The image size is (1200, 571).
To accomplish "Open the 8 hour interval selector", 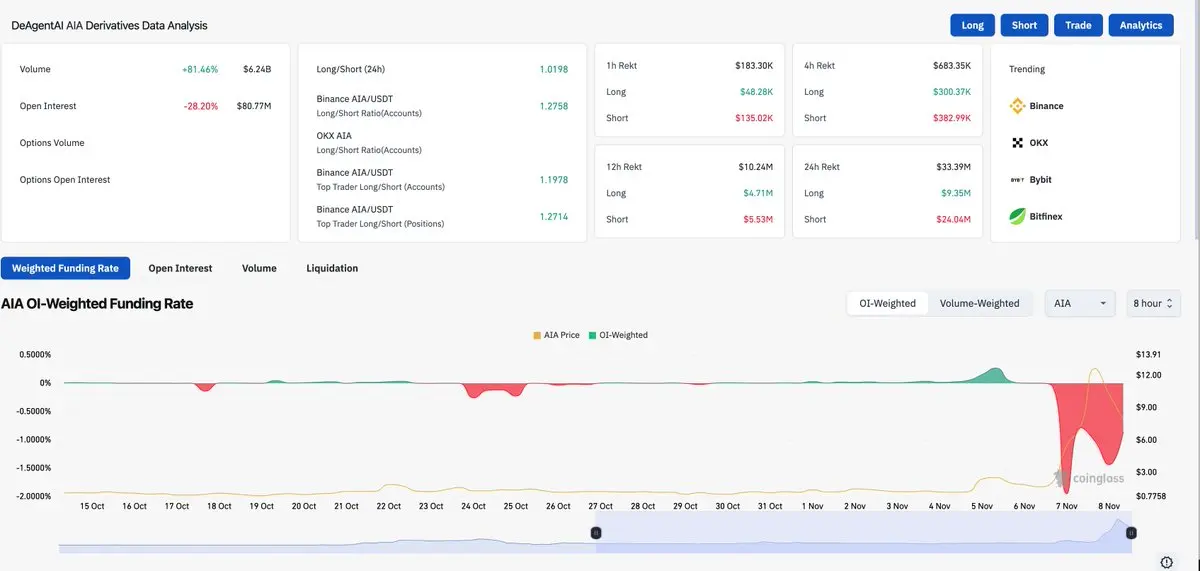I will tap(1153, 303).
